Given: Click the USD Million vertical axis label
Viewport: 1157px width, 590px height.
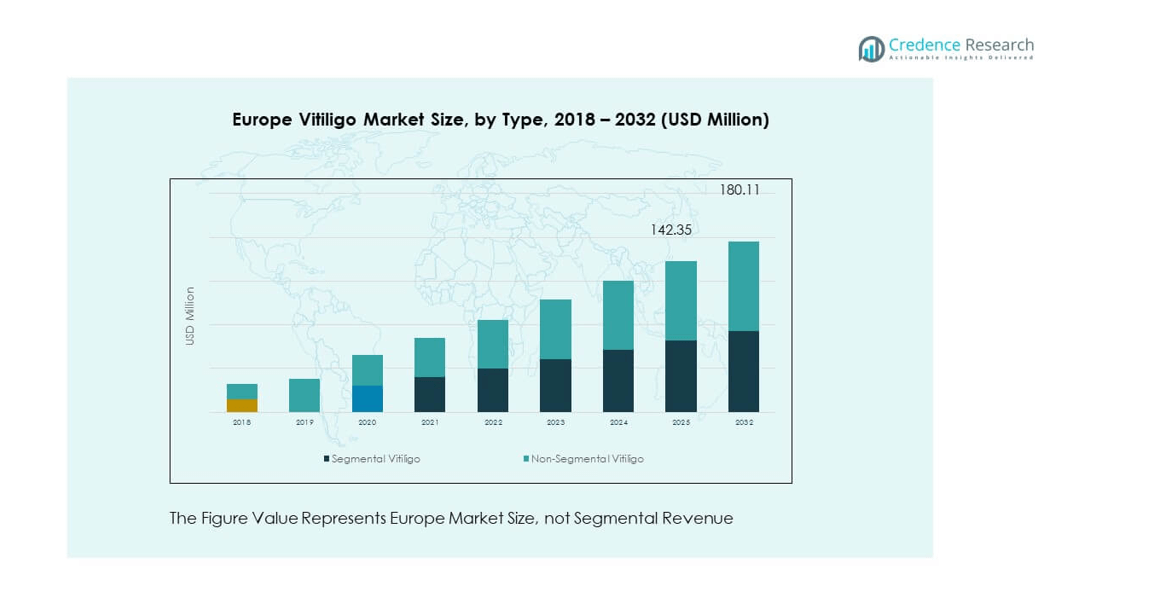Looking at the screenshot, I should (x=190, y=316).
